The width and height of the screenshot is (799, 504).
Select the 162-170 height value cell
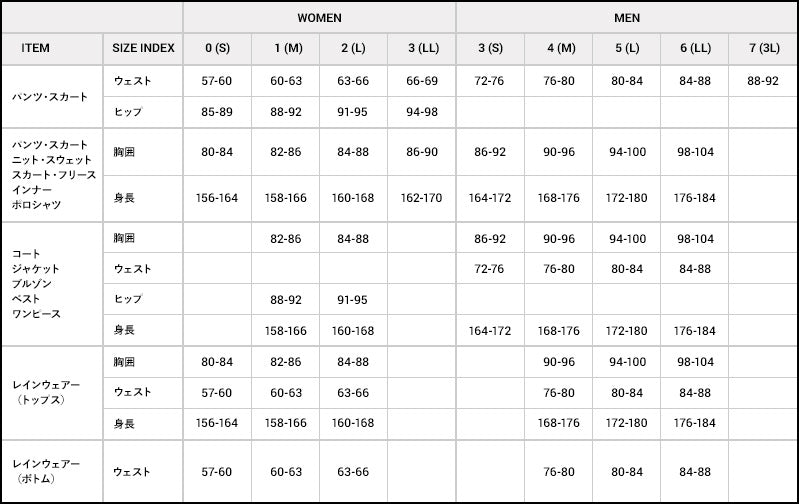coord(421,198)
